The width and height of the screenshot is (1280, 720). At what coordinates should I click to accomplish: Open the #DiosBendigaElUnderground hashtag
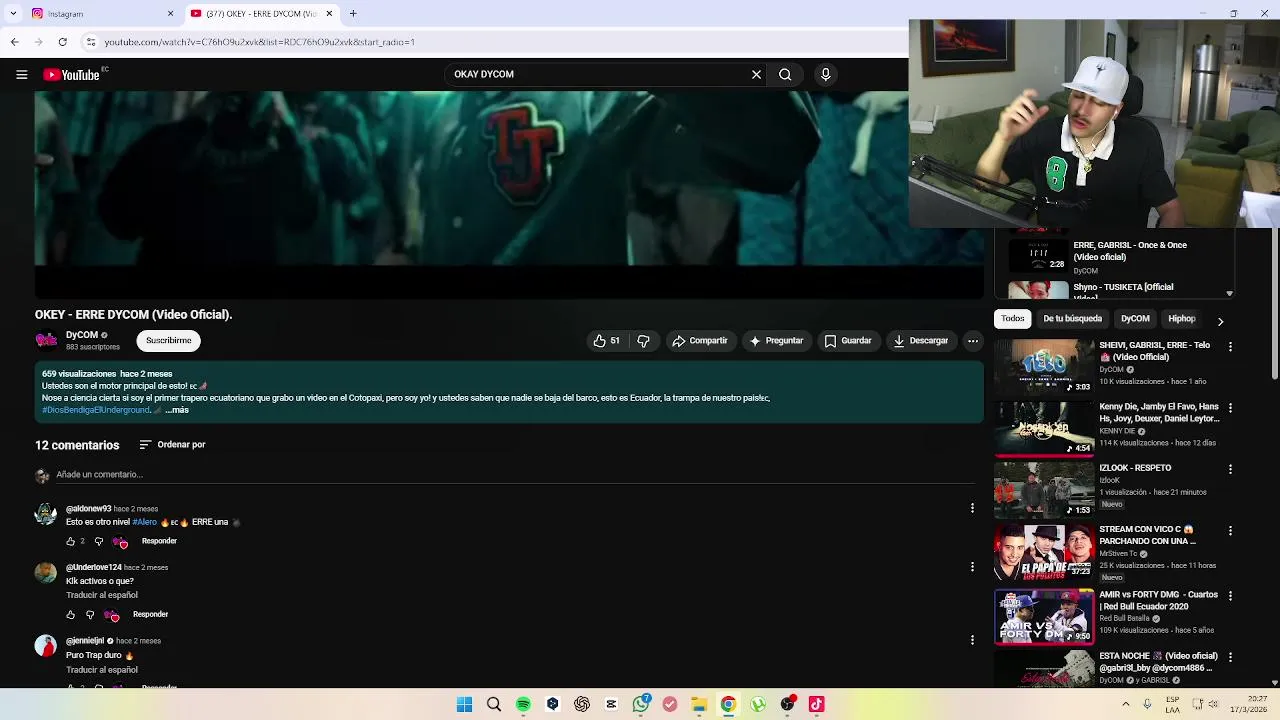click(x=96, y=410)
